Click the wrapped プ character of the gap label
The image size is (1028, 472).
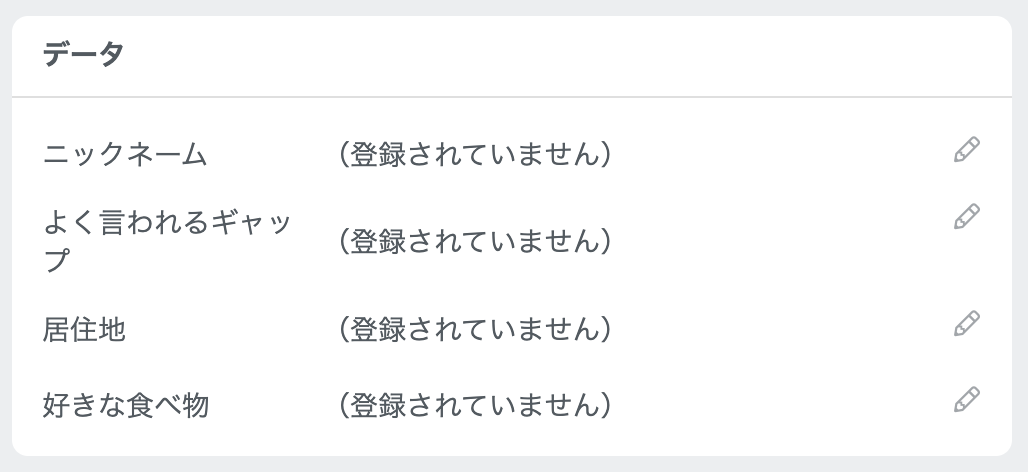(56, 261)
